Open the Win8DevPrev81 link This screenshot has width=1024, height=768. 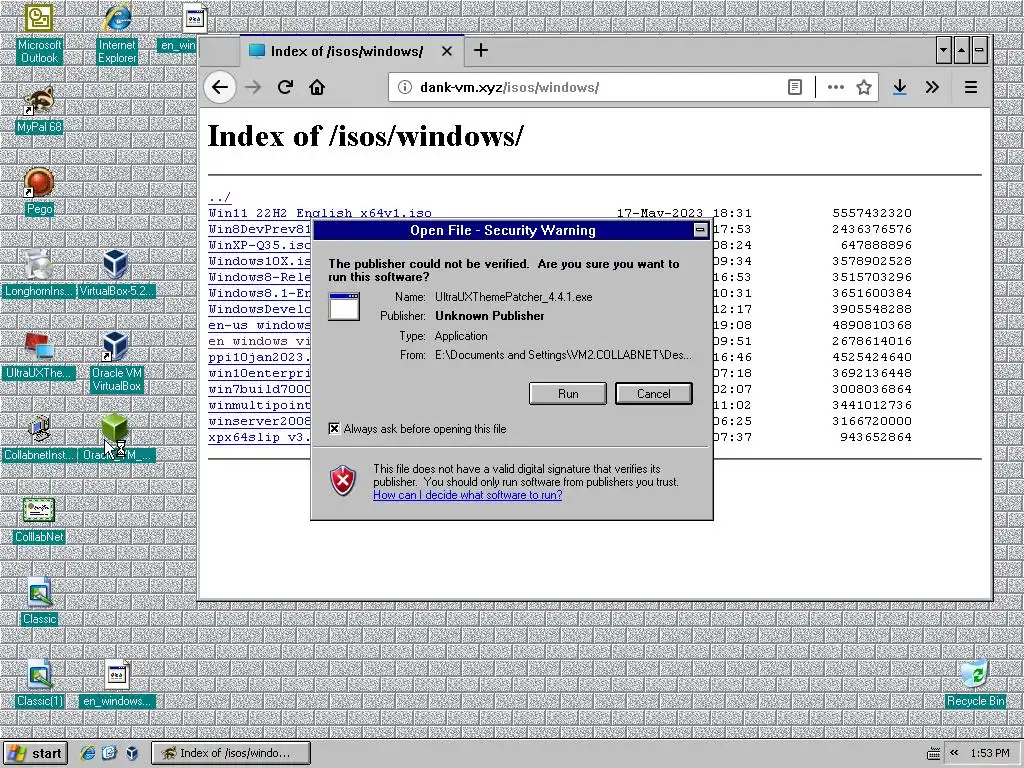point(260,229)
